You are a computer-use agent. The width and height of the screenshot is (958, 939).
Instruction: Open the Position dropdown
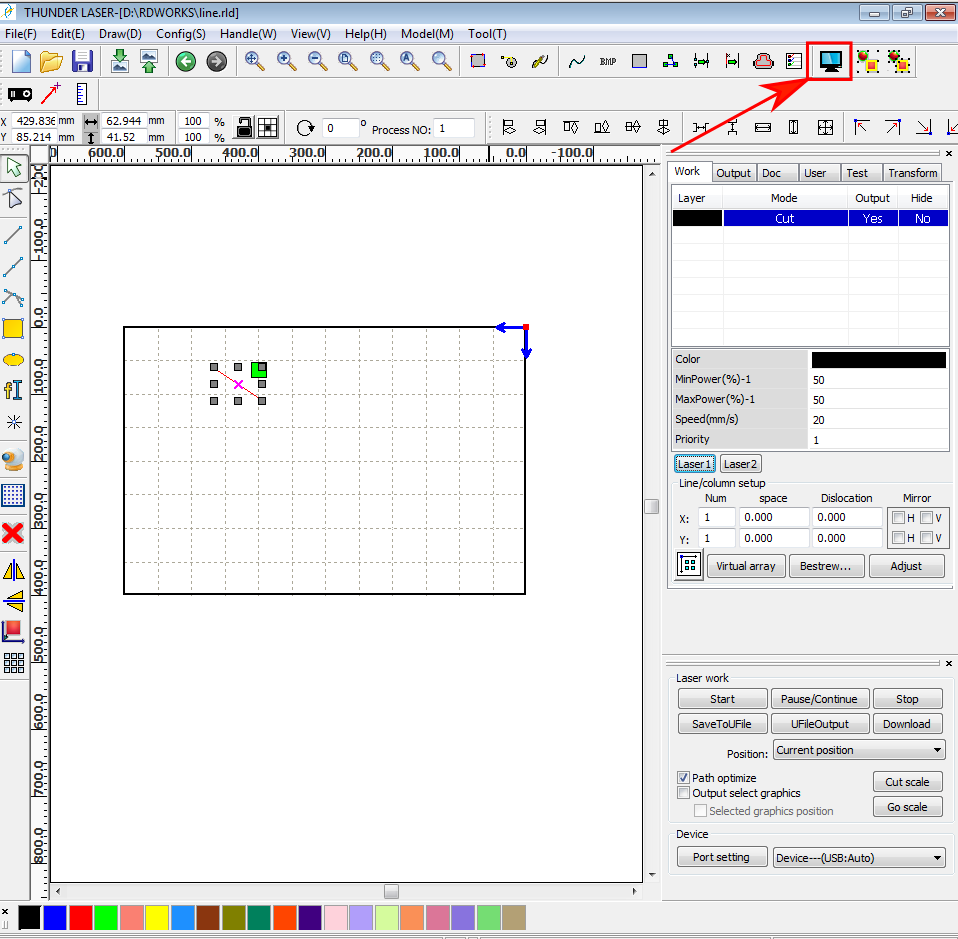[859, 750]
